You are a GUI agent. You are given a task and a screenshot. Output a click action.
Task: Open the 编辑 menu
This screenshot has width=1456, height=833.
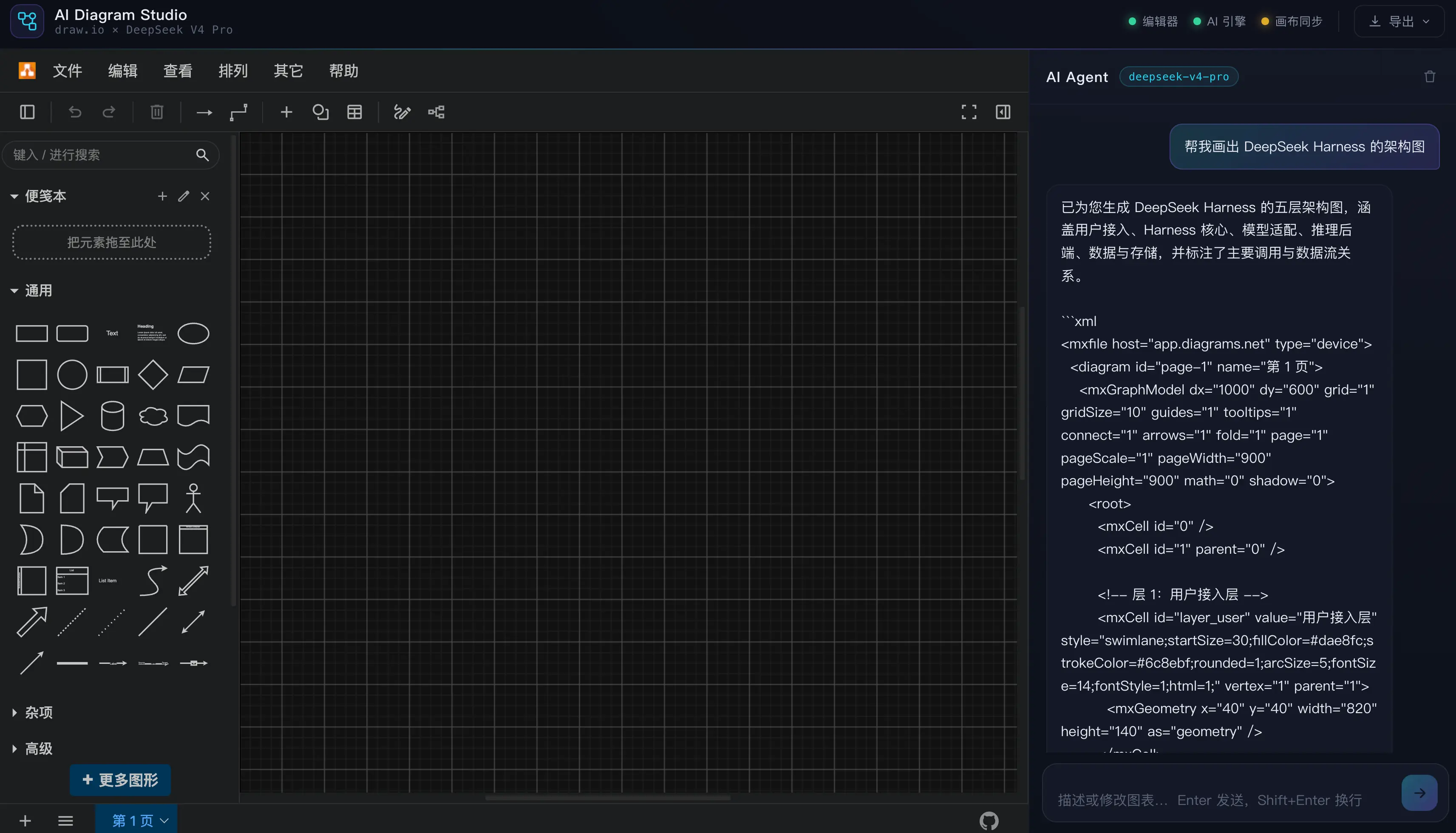coord(122,71)
